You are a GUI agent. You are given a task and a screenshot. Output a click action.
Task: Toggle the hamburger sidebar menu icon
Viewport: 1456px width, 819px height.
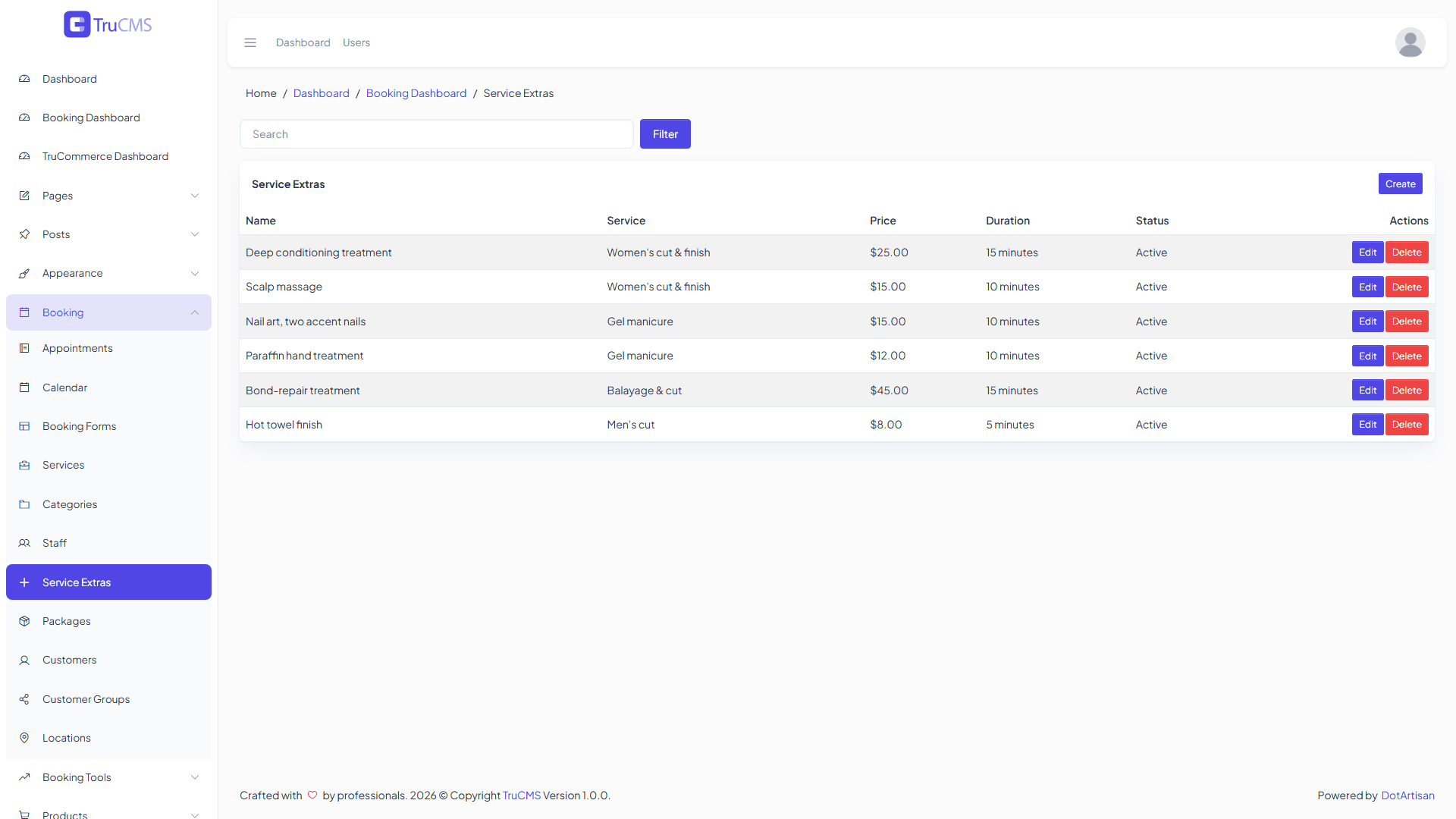click(250, 42)
